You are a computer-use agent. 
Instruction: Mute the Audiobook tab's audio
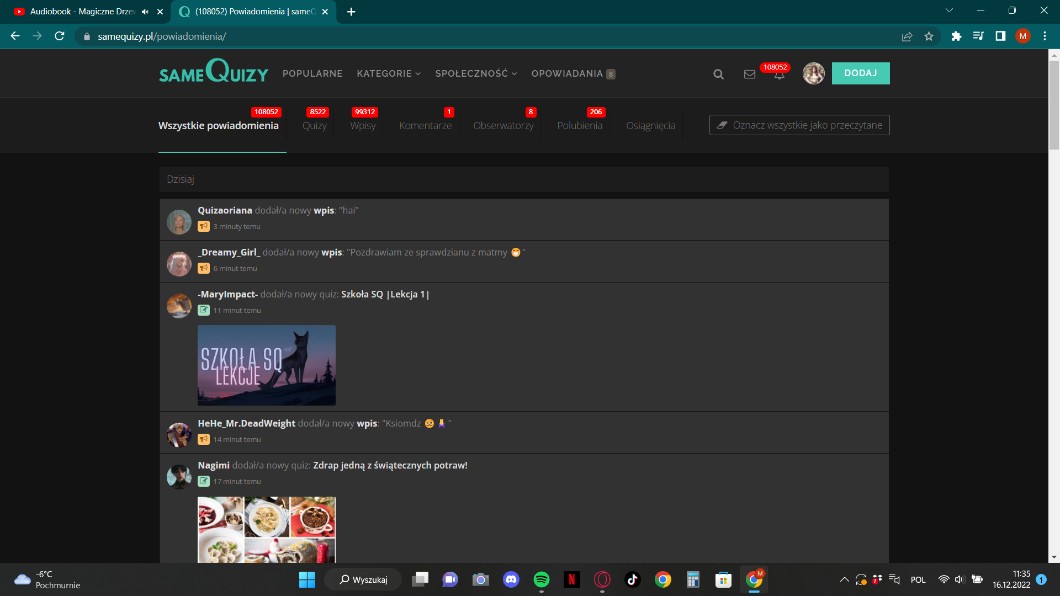coord(146,12)
